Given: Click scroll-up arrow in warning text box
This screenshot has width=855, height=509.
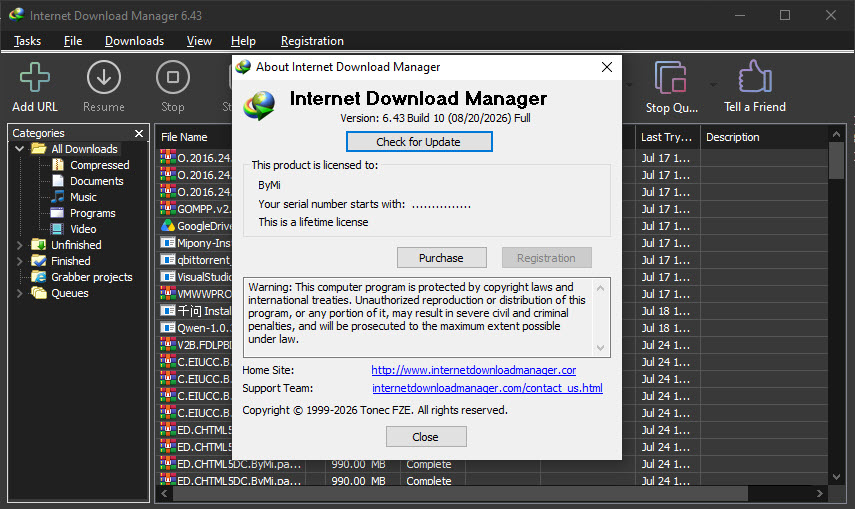Looking at the screenshot, I should pyautogui.click(x=600, y=288).
